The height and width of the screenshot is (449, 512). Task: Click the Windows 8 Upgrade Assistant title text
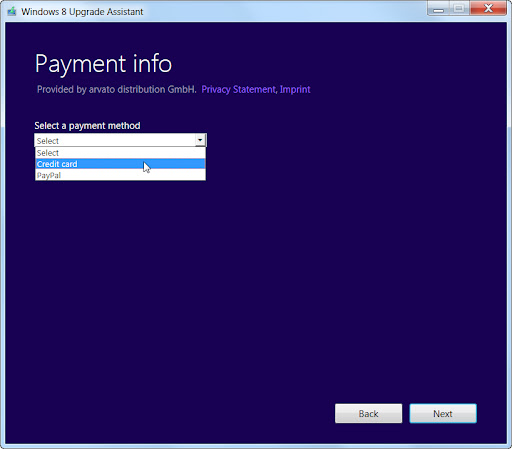point(82,12)
